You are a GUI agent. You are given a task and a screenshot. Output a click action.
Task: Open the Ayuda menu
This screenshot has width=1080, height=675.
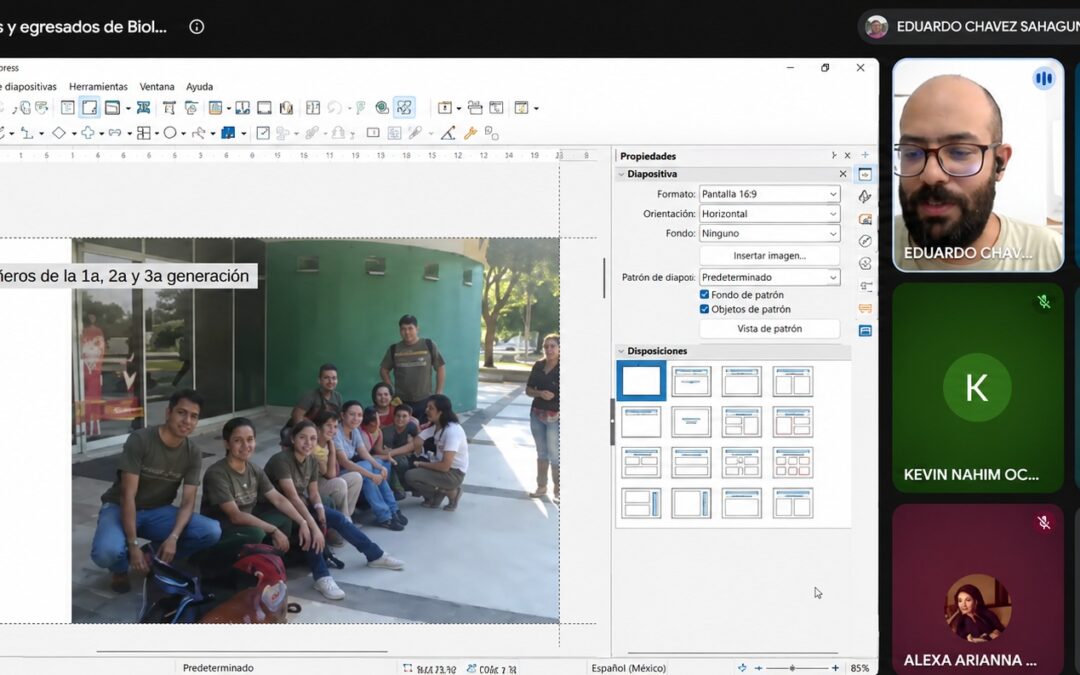(x=199, y=87)
